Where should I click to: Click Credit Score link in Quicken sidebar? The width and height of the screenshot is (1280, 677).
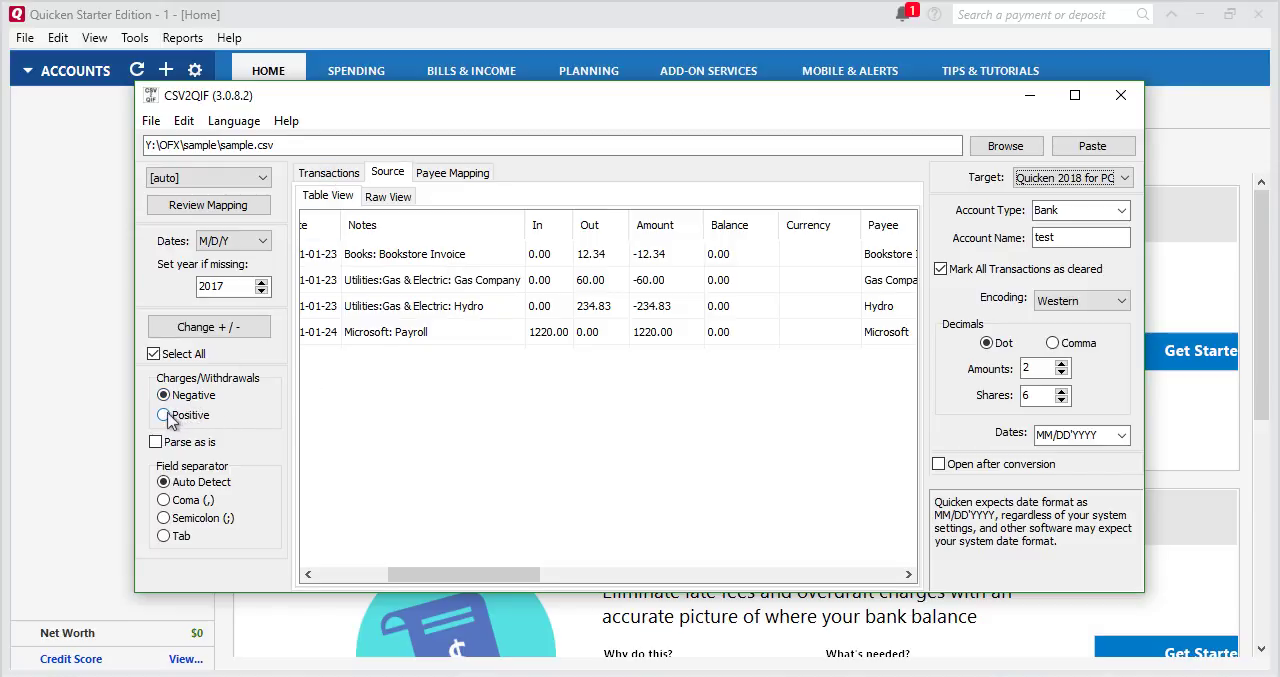[71, 659]
